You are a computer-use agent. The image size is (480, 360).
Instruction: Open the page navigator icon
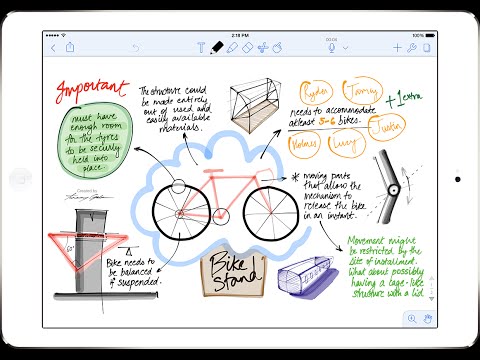(x=427, y=48)
